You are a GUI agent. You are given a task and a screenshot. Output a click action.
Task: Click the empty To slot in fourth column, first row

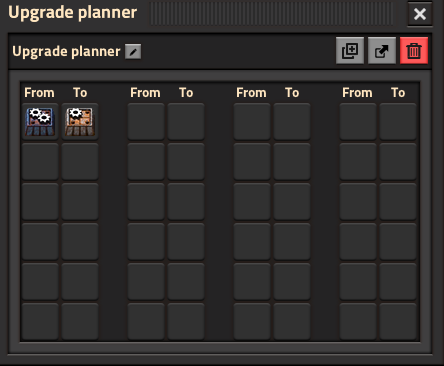click(398, 121)
